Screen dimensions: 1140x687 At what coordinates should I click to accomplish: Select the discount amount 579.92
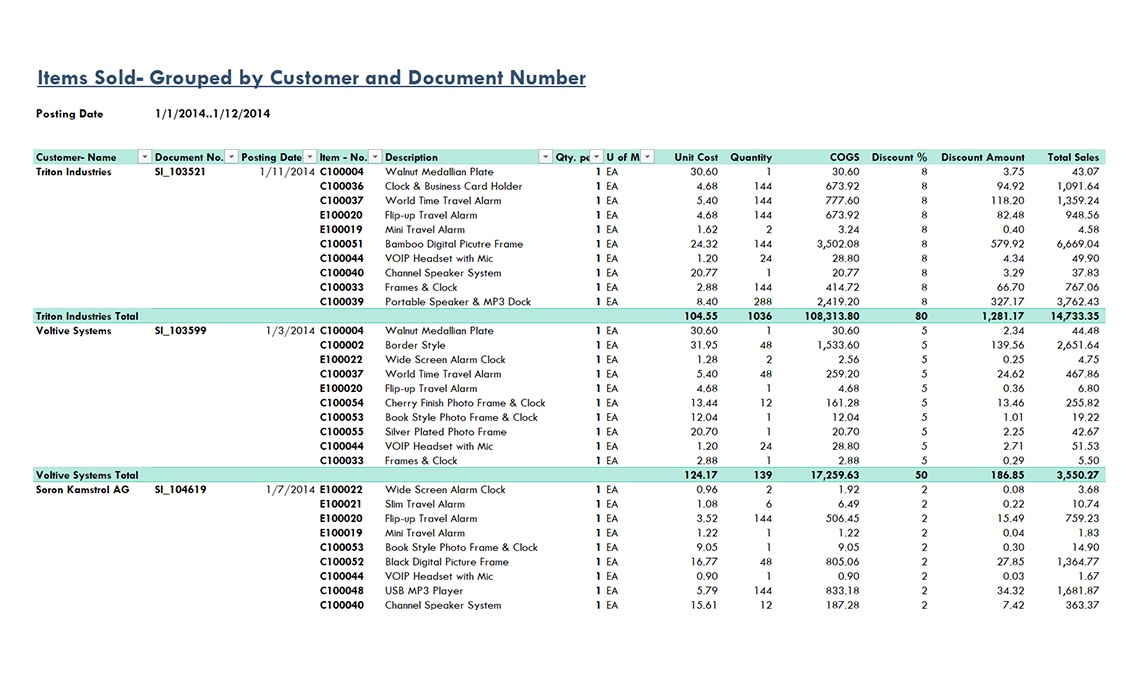click(1008, 244)
